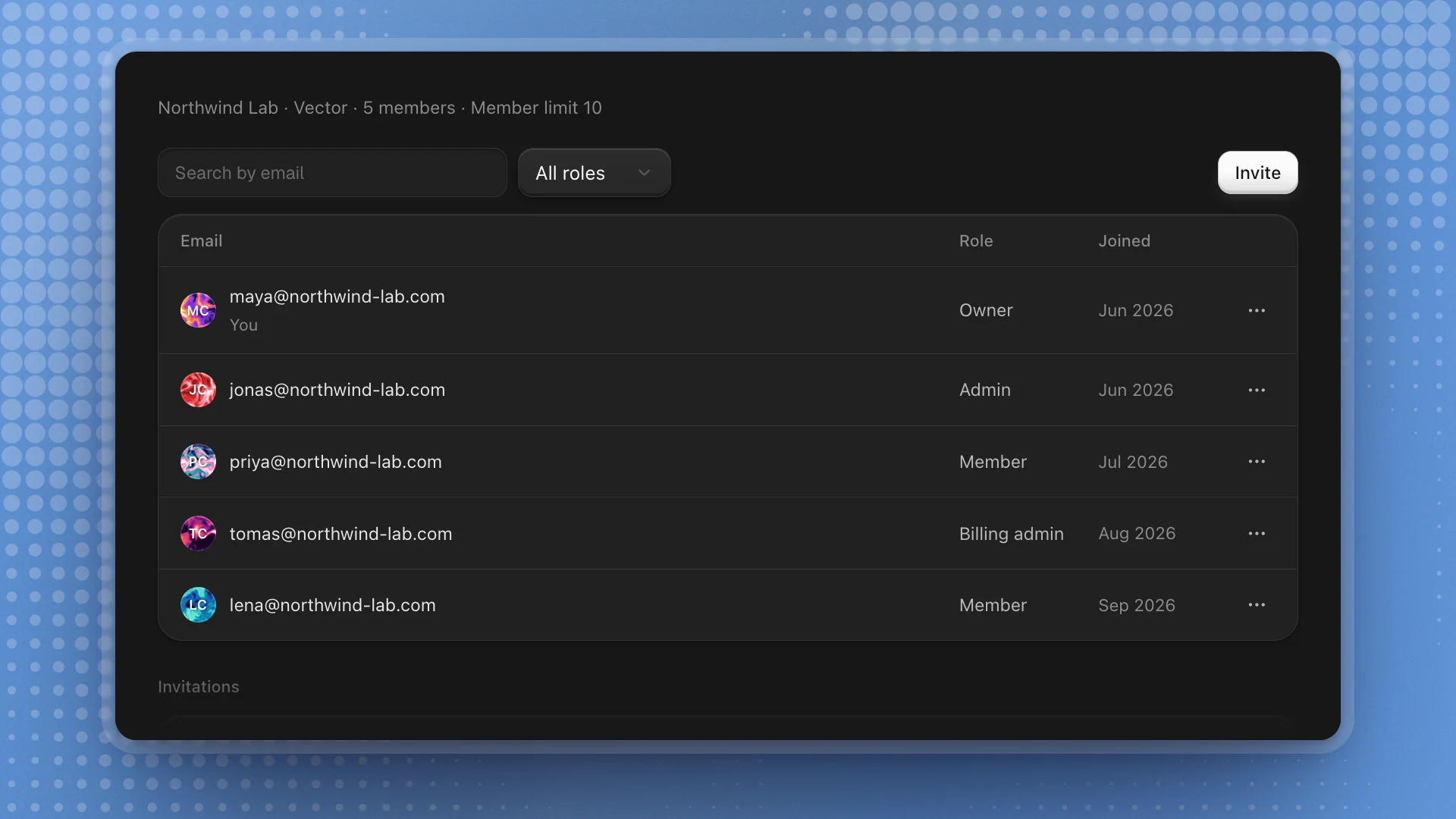The image size is (1456, 819).
Task: Open the more options menu for maya@northwind-lab.com
Action: tap(1257, 310)
